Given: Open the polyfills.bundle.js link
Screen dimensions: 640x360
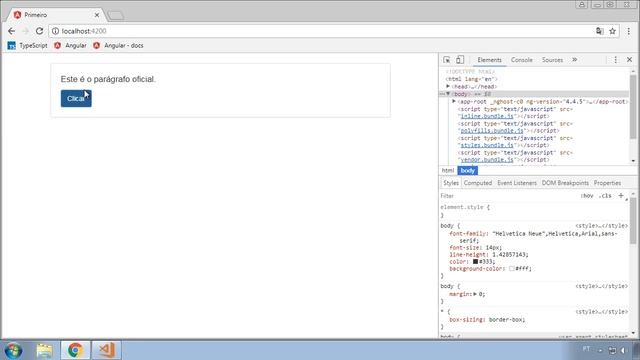Looking at the screenshot, I should point(492,131).
